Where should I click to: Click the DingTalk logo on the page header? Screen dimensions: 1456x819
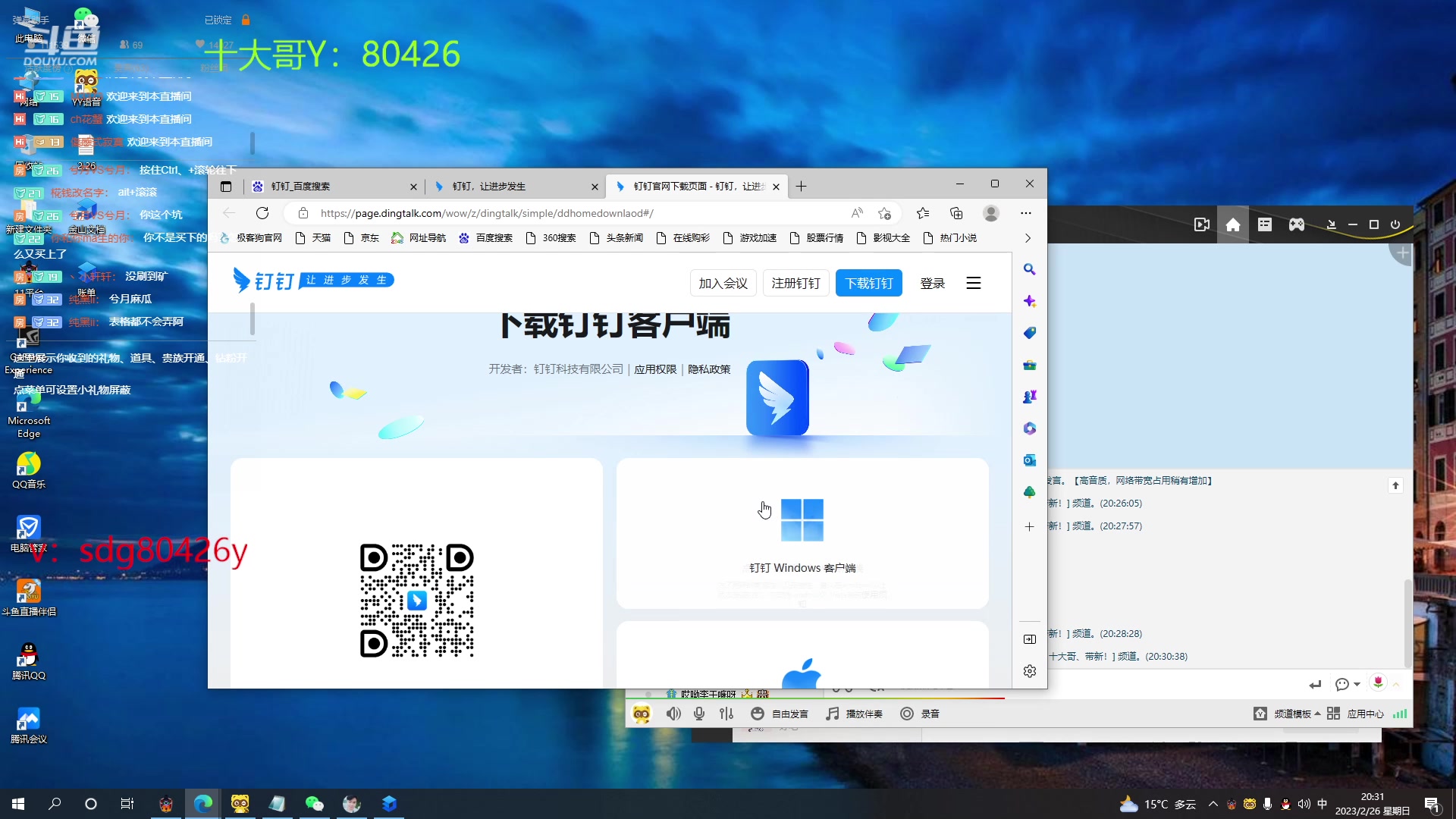click(x=313, y=281)
